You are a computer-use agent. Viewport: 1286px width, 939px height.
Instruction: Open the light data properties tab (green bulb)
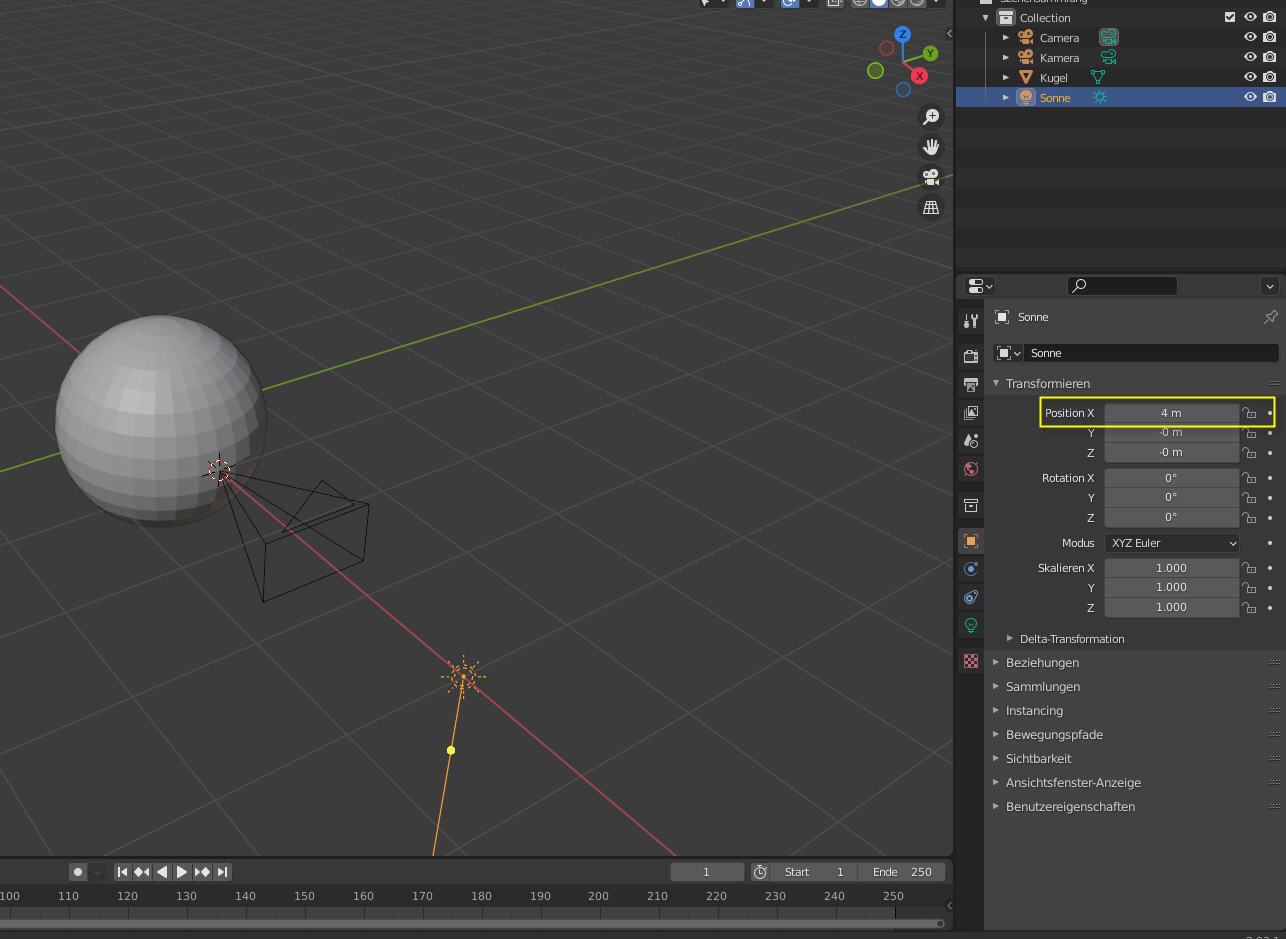point(970,625)
